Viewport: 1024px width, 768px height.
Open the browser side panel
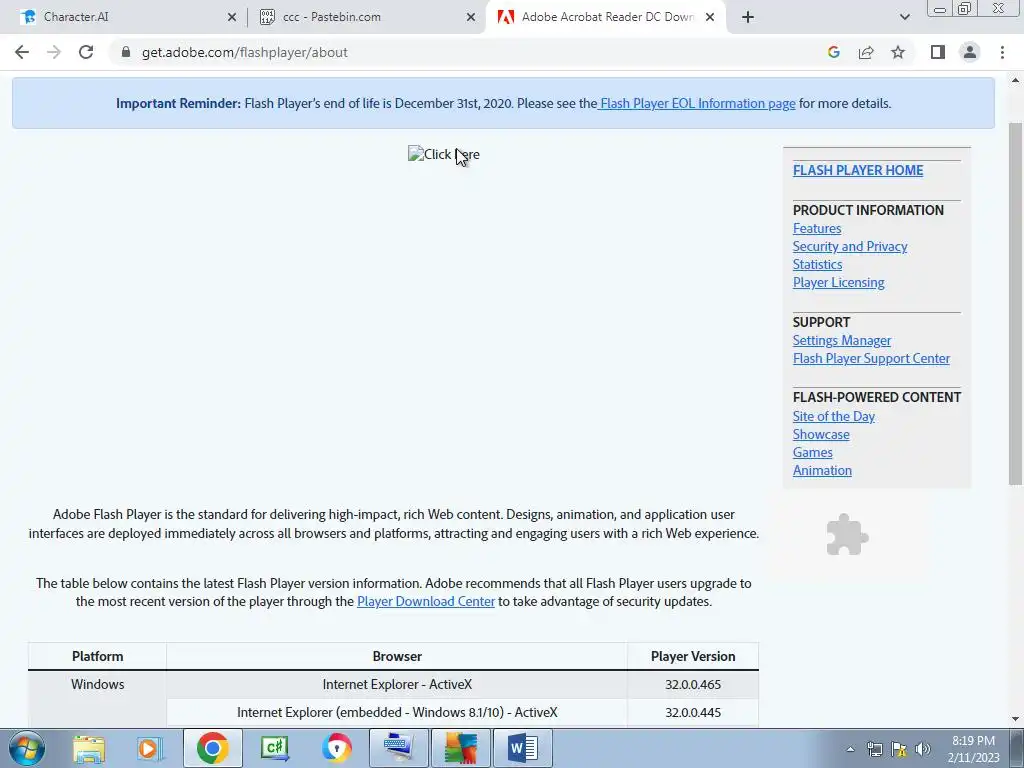[938, 52]
